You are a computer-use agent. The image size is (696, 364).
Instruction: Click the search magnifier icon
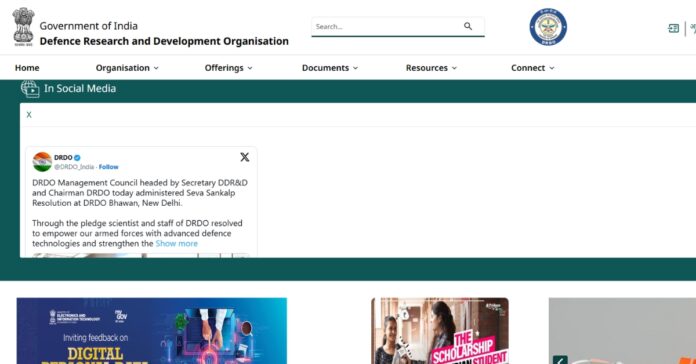pos(468,26)
